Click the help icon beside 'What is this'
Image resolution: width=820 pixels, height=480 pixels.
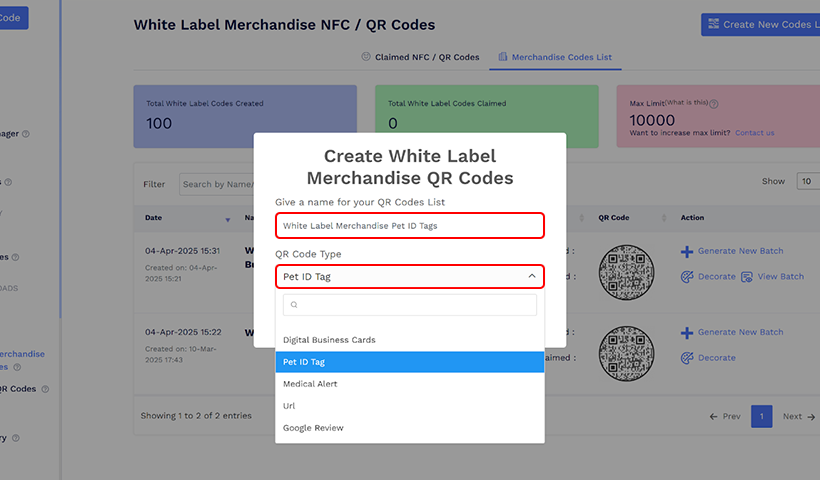pyautogui.click(x=714, y=103)
